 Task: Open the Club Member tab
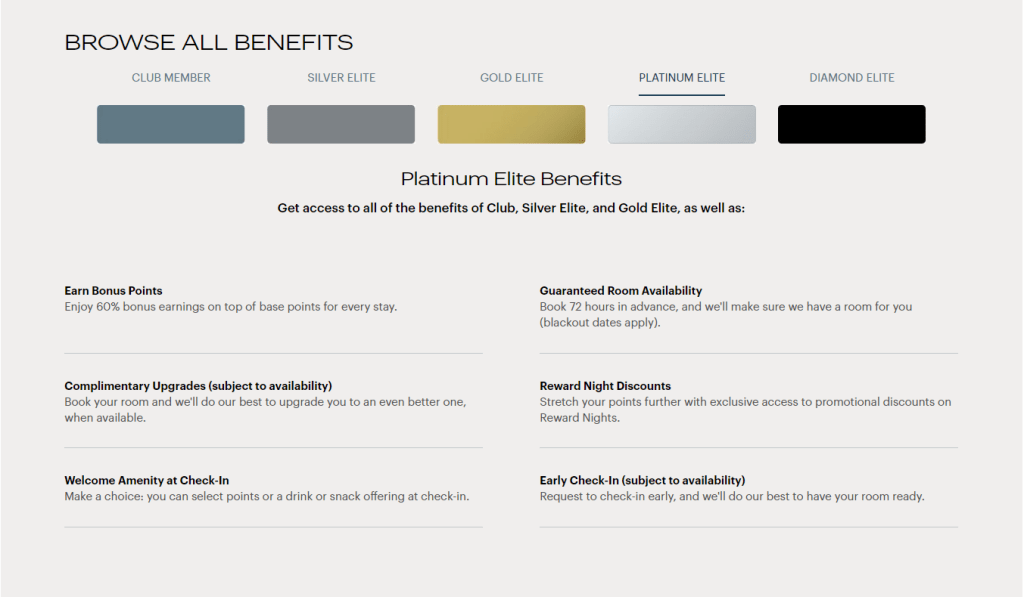pyautogui.click(x=171, y=78)
